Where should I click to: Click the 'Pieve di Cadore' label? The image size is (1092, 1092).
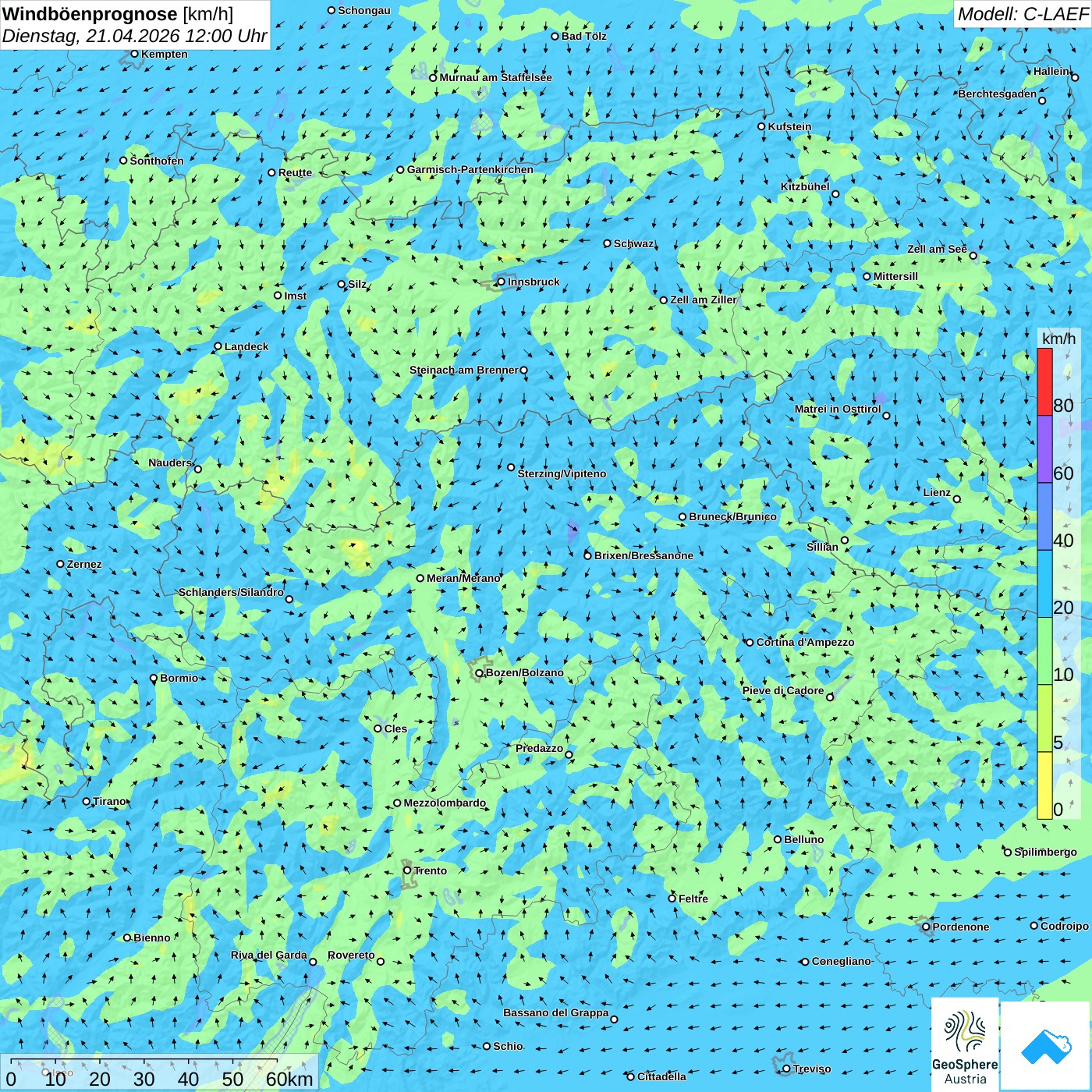coord(782,690)
